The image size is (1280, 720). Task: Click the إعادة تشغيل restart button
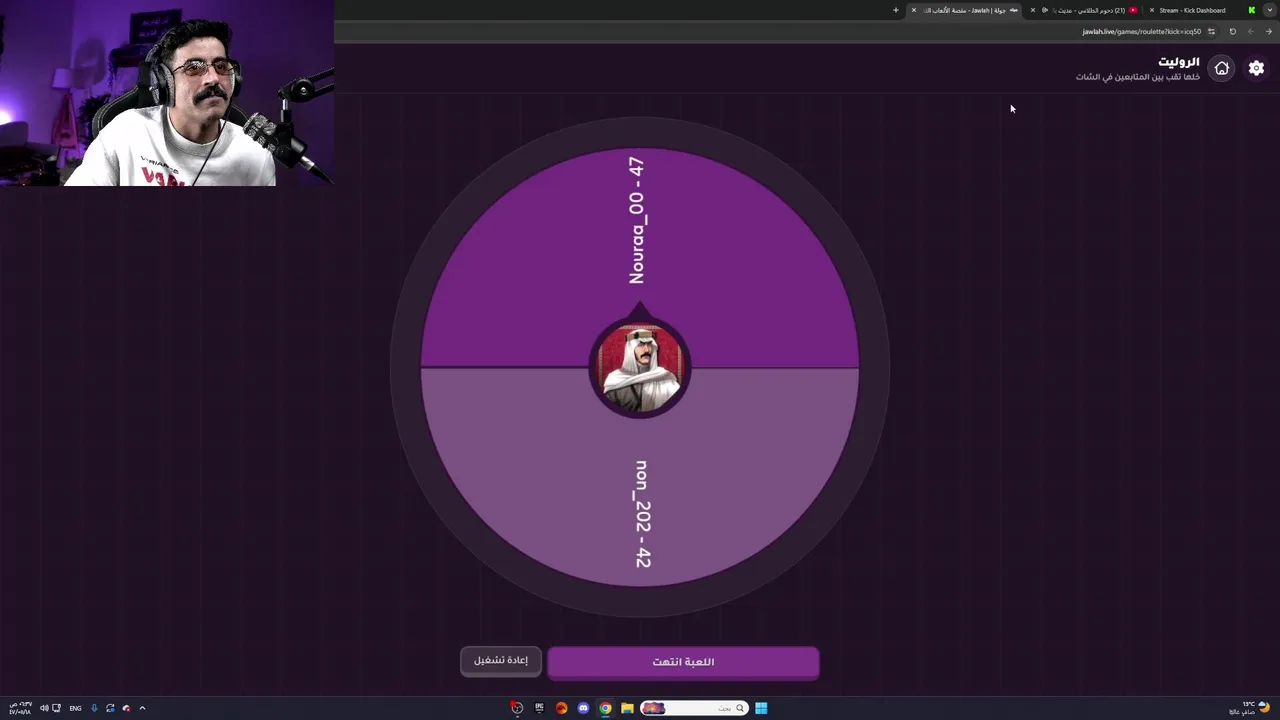[500, 660]
